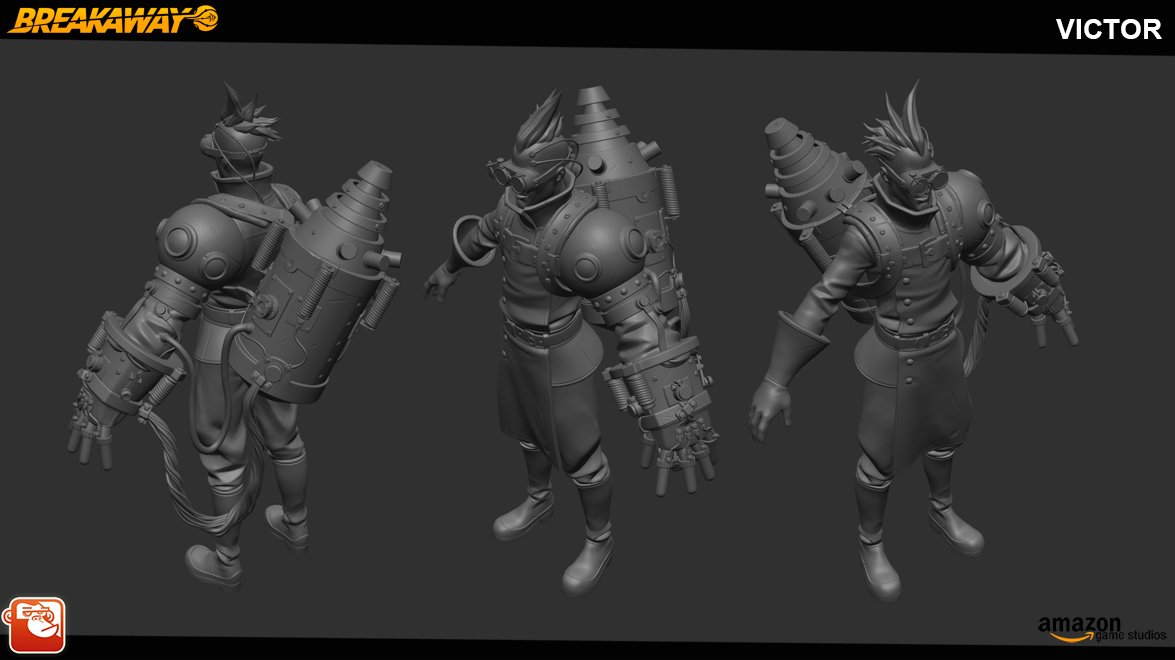1175x660 pixels.
Task: Click the Amazon Game Studios logo
Action: coord(1102,629)
